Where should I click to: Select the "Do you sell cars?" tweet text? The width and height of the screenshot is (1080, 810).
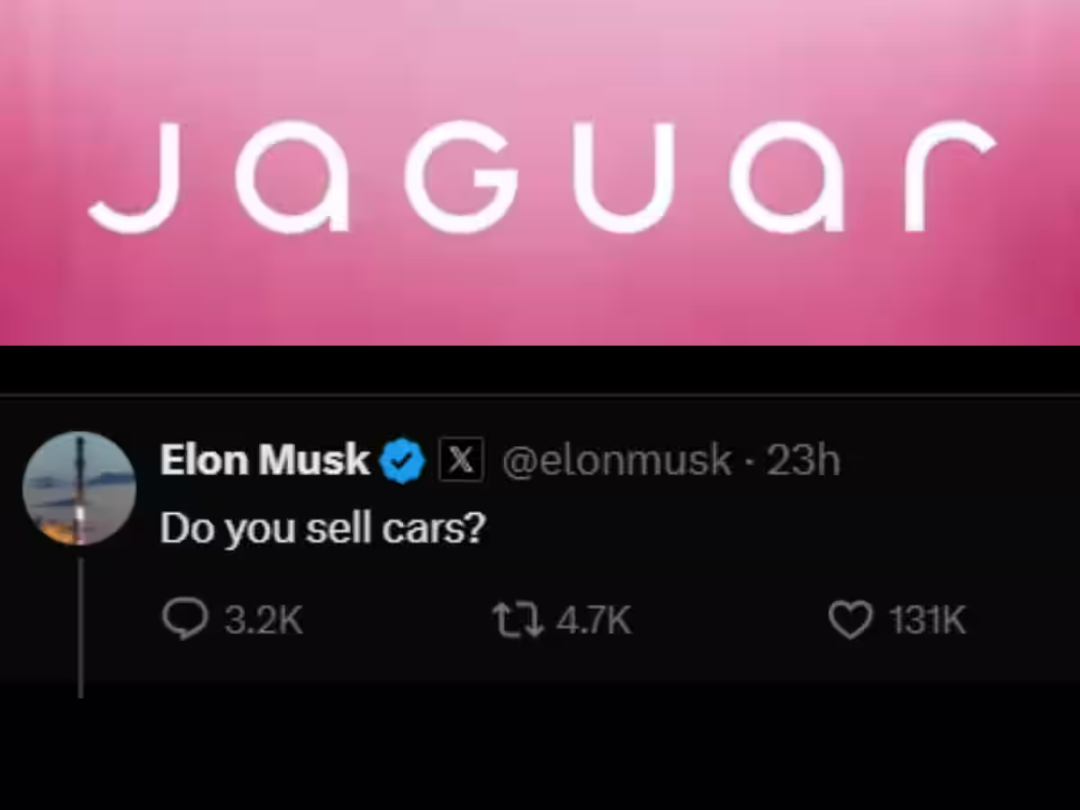click(323, 528)
